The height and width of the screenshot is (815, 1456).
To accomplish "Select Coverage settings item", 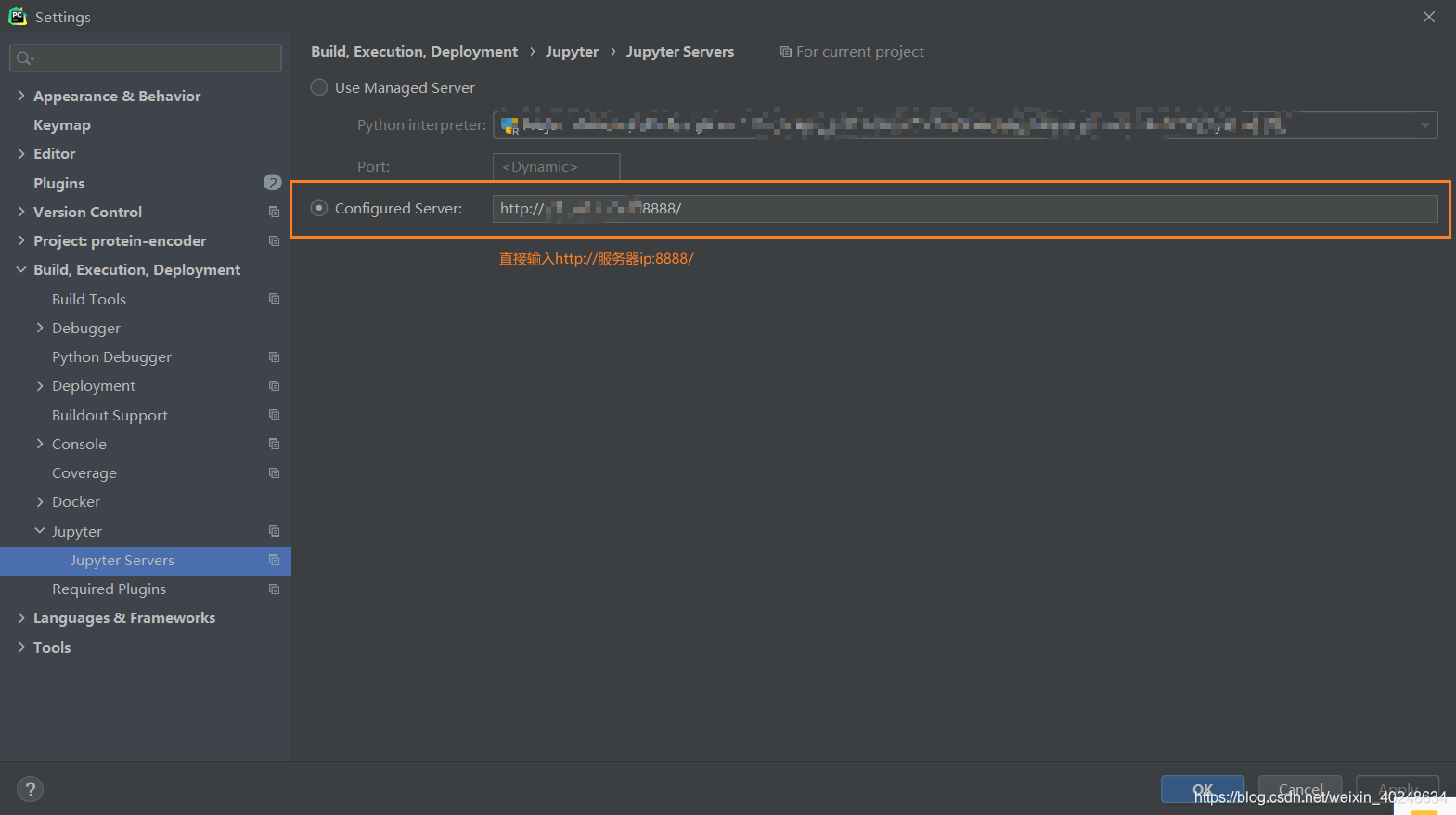I will click(x=84, y=472).
